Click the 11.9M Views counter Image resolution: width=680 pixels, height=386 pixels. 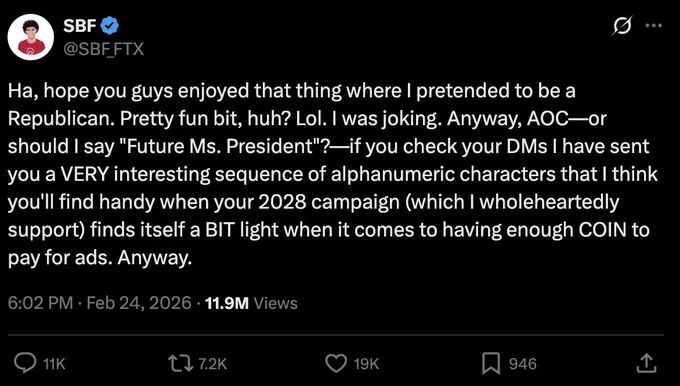pos(251,303)
